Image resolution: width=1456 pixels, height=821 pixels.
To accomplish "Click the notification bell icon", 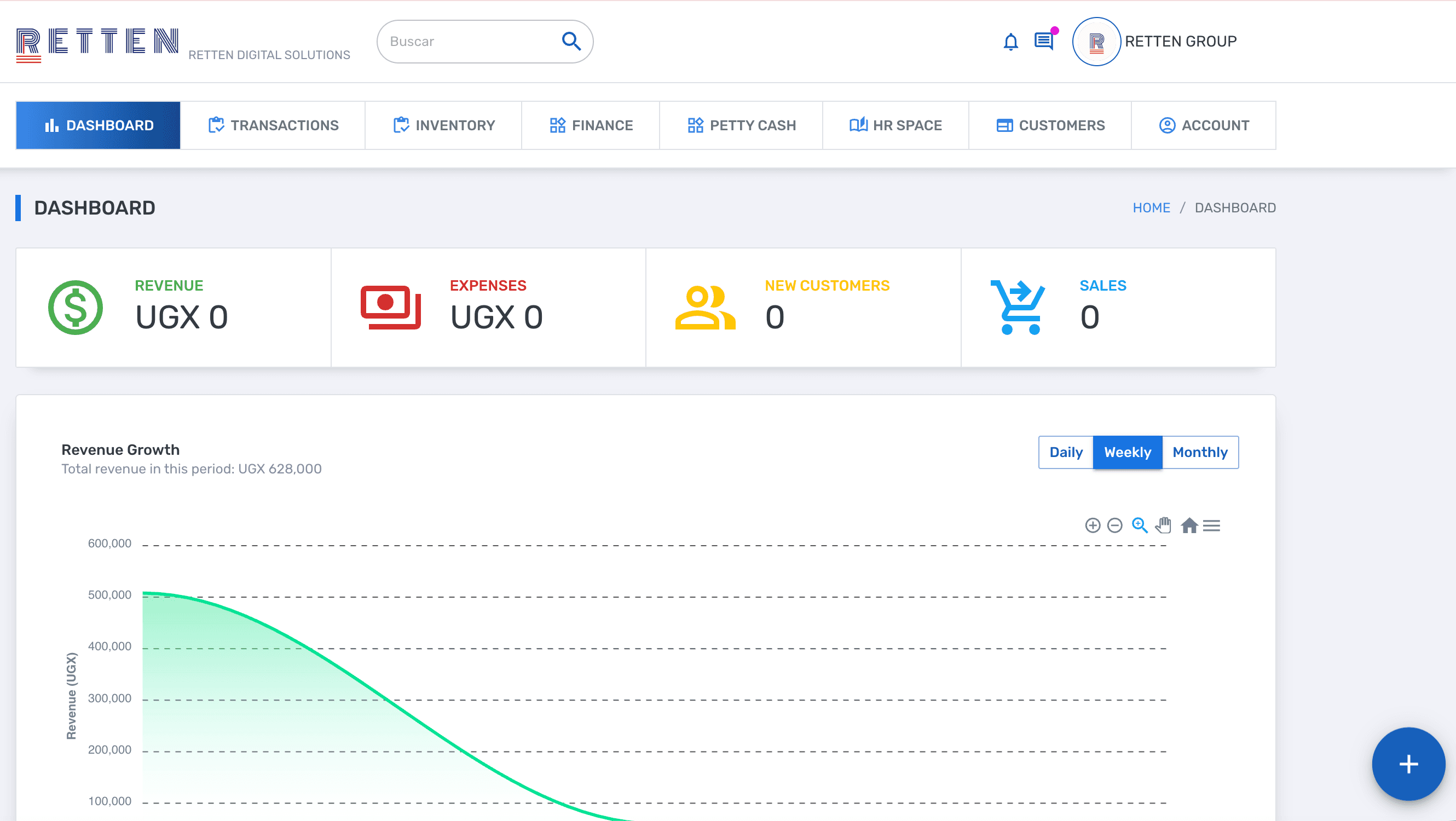I will pyautogui.click(x=1010, y=42).
